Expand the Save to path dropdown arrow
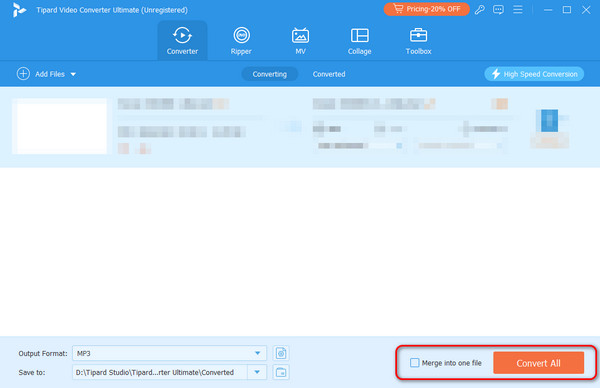Viewport: 600px width, 388px height. pos(257,372)
